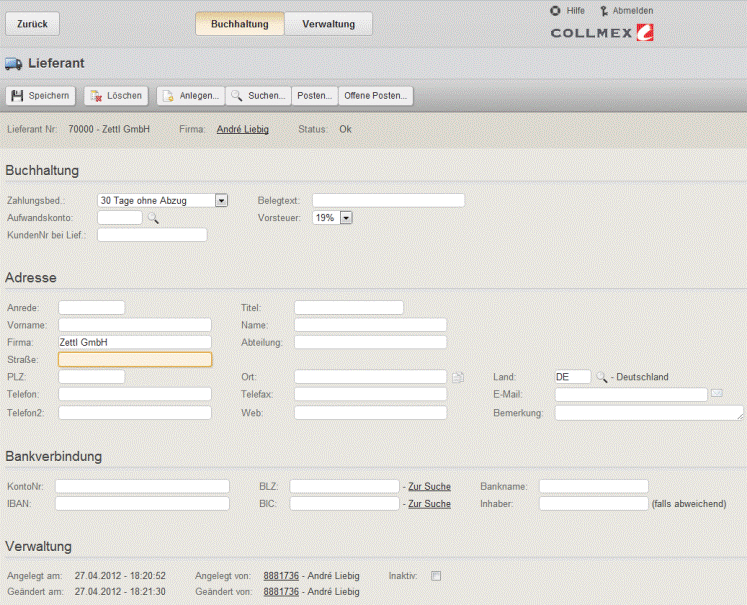This screenshot has width=747, height=605.
Task: Click the BLZ input field
Action: coord(344,486)
